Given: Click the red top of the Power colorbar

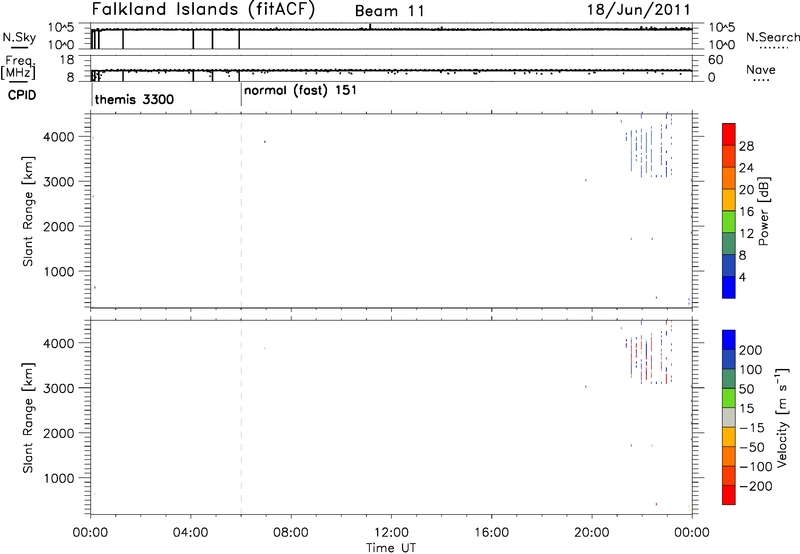Looking at the screenshot, I should (729, 134).
